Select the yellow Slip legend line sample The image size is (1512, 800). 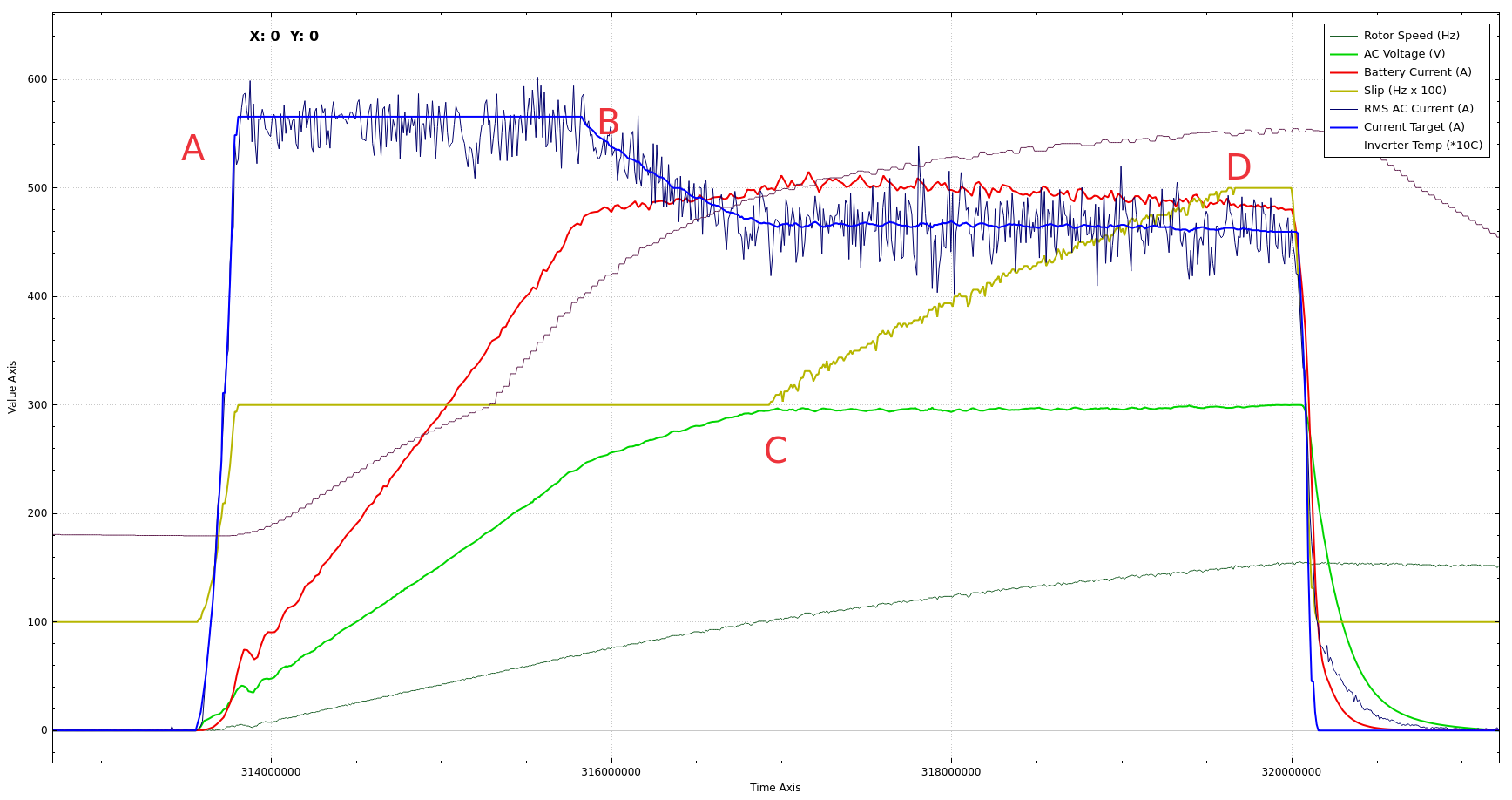1344,91
